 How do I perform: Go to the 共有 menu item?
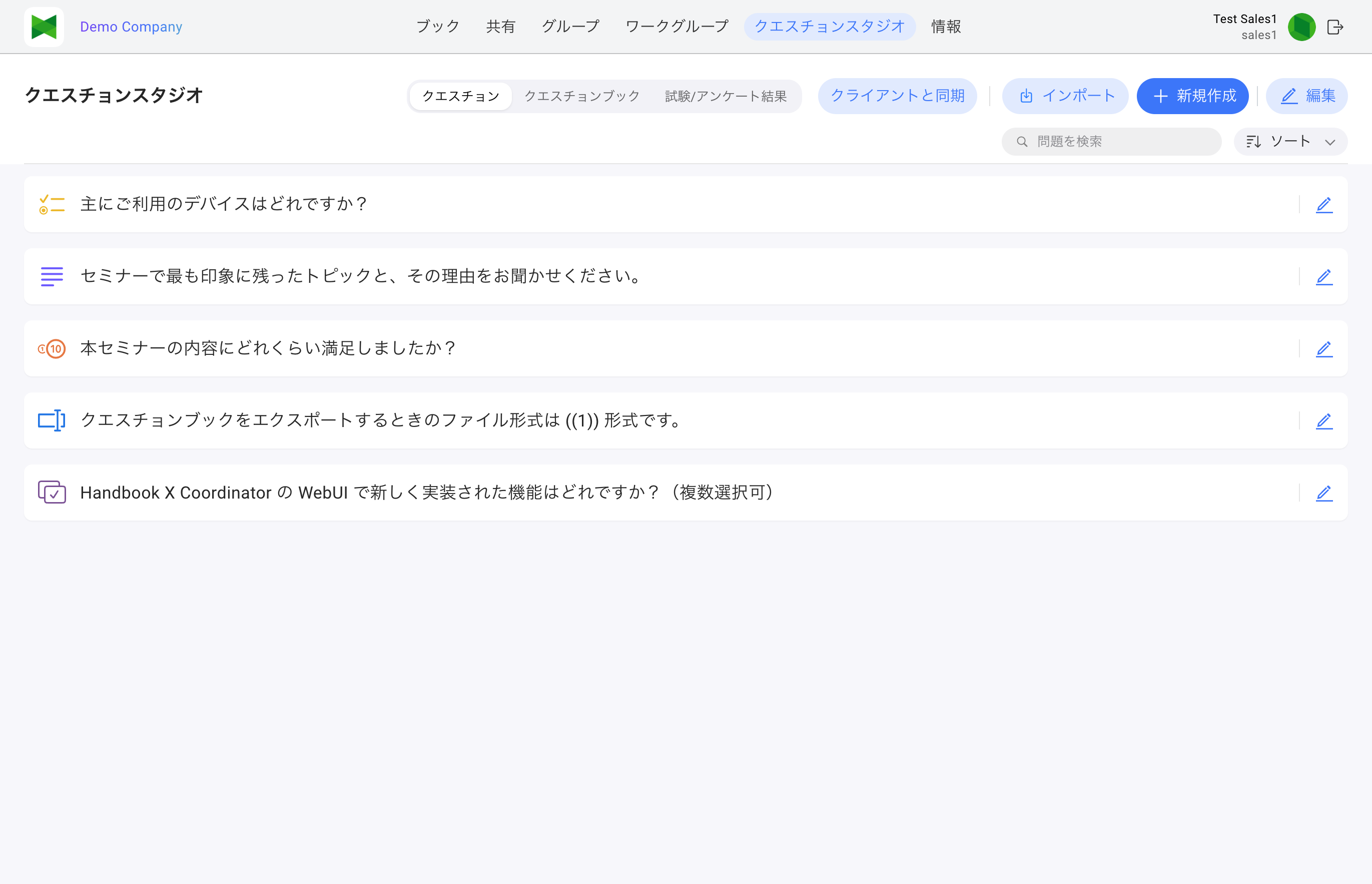[501, 27]
